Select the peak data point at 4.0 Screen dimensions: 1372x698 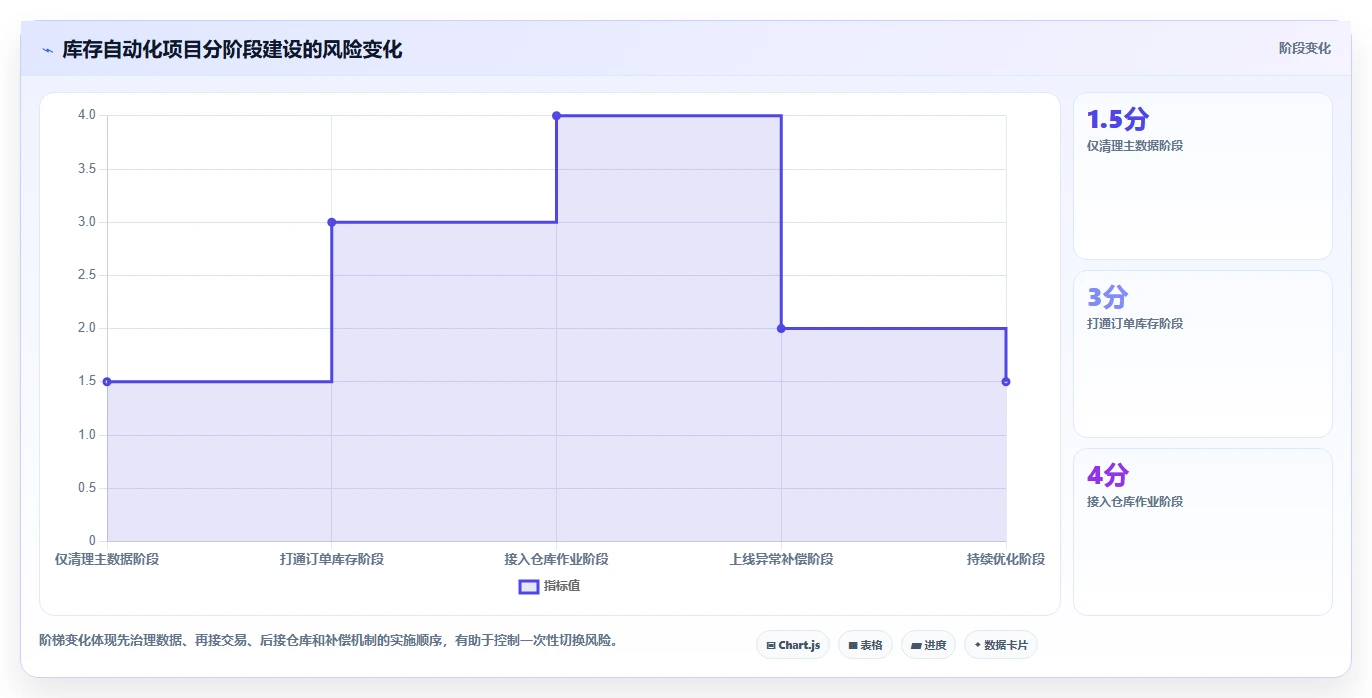point(556,115)
